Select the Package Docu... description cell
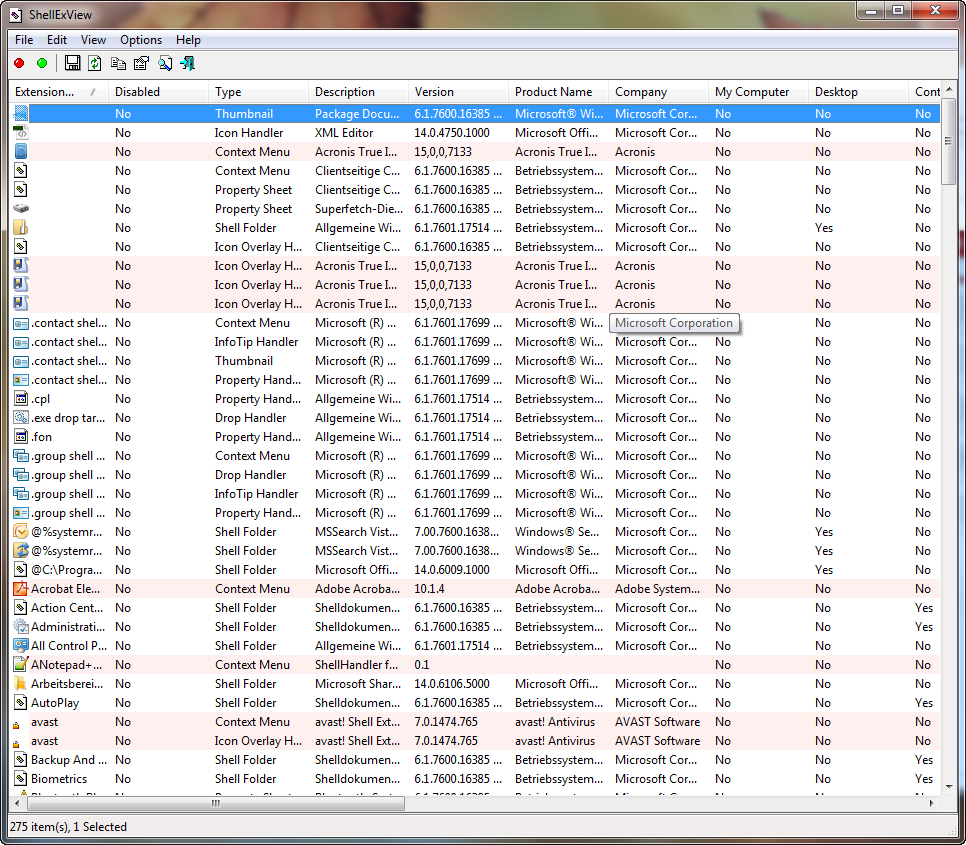Image resolution: width=966 pixels, height=845 pixels. pyautogui.click(x=357, y=114)
